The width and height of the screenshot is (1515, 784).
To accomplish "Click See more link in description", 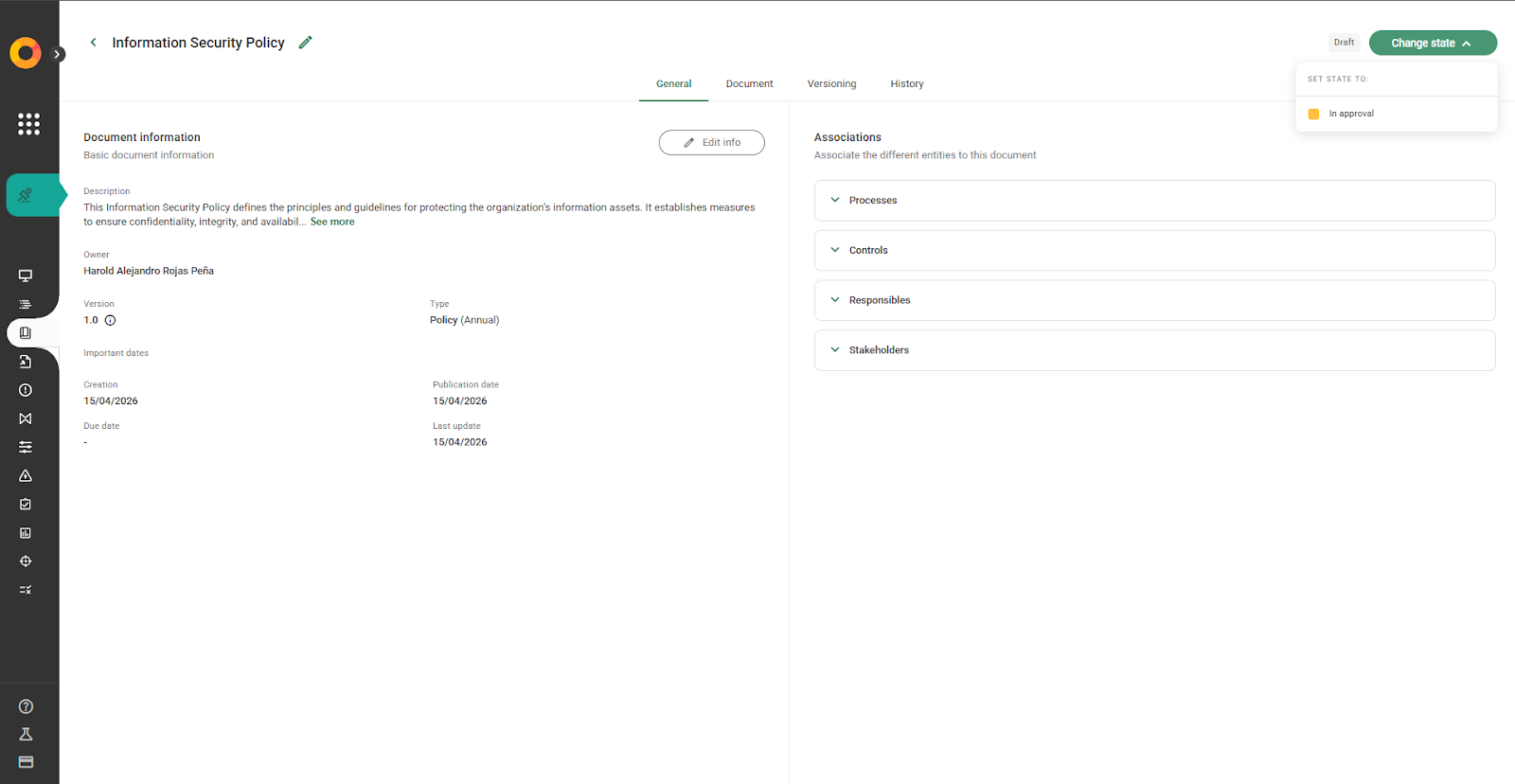I will click(x=332, y=222).
